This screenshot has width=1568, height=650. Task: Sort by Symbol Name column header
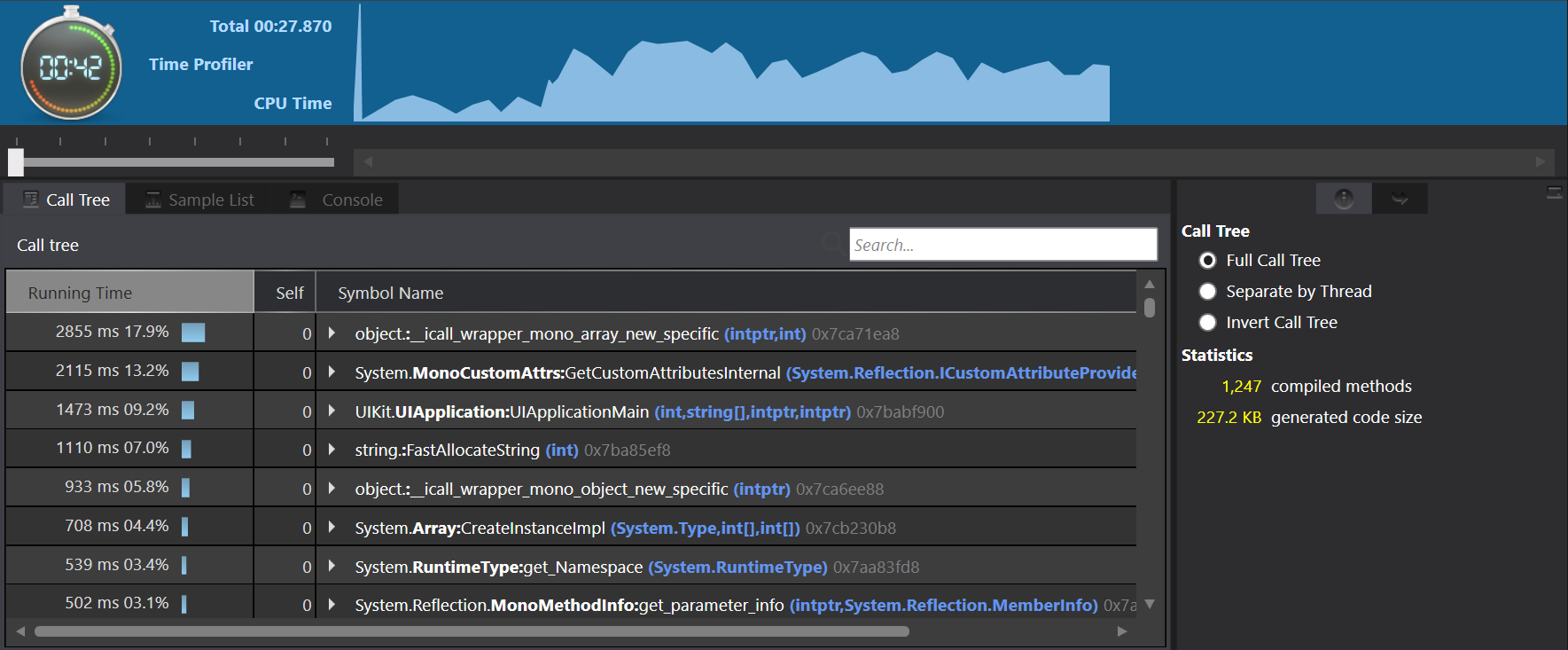pyautogui.click(x=726, y=293)
